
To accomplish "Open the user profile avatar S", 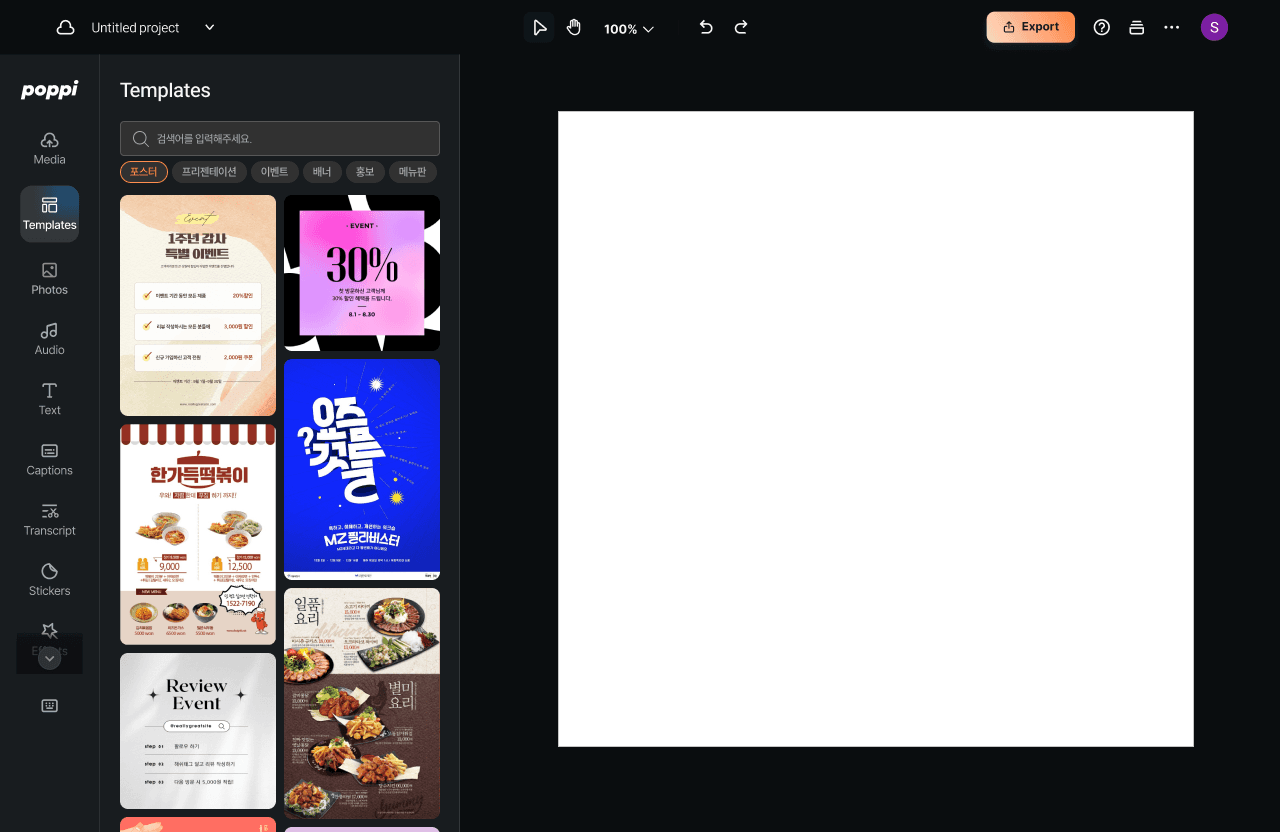I will click(1214, 28).
